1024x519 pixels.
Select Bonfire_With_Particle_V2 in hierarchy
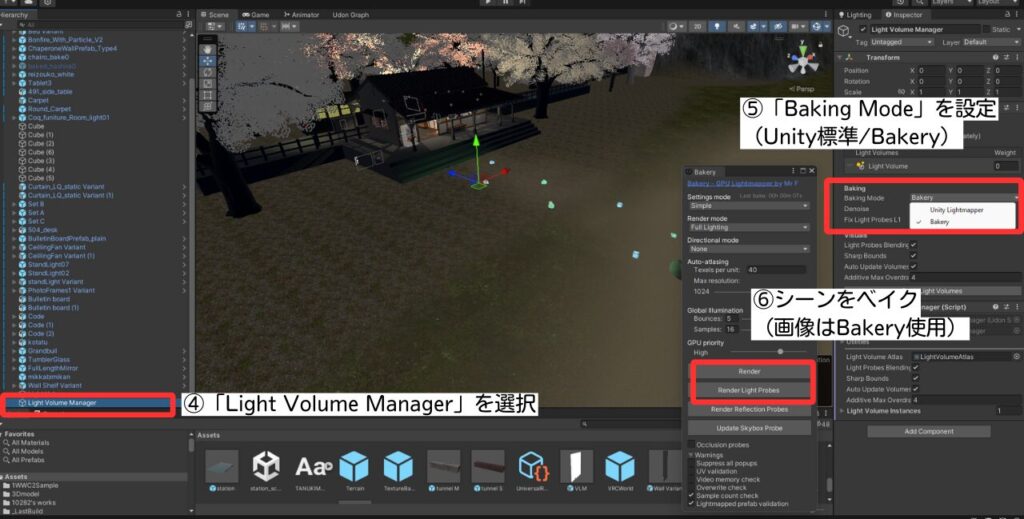click(x=65, y=40)
